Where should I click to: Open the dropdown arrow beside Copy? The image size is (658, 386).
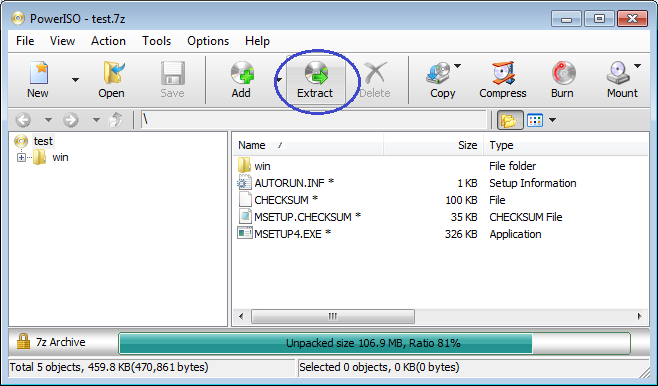tap(457, 66)
